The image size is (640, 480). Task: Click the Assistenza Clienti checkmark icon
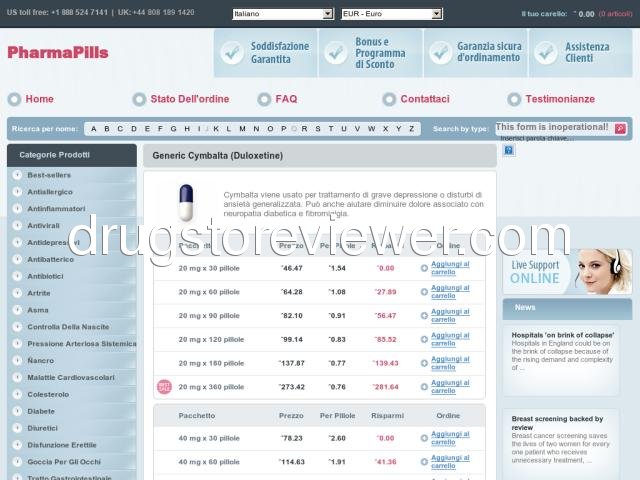coord(546,53)
